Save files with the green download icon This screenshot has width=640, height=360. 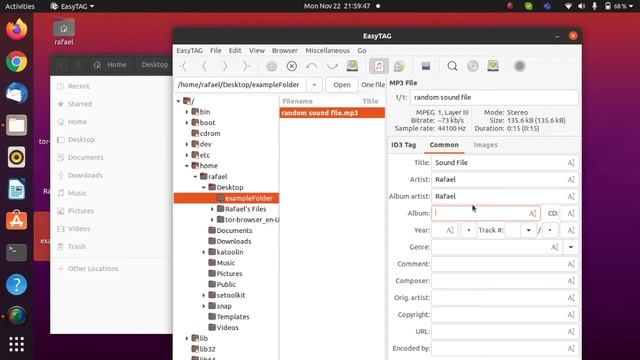[x=352, y=66]
